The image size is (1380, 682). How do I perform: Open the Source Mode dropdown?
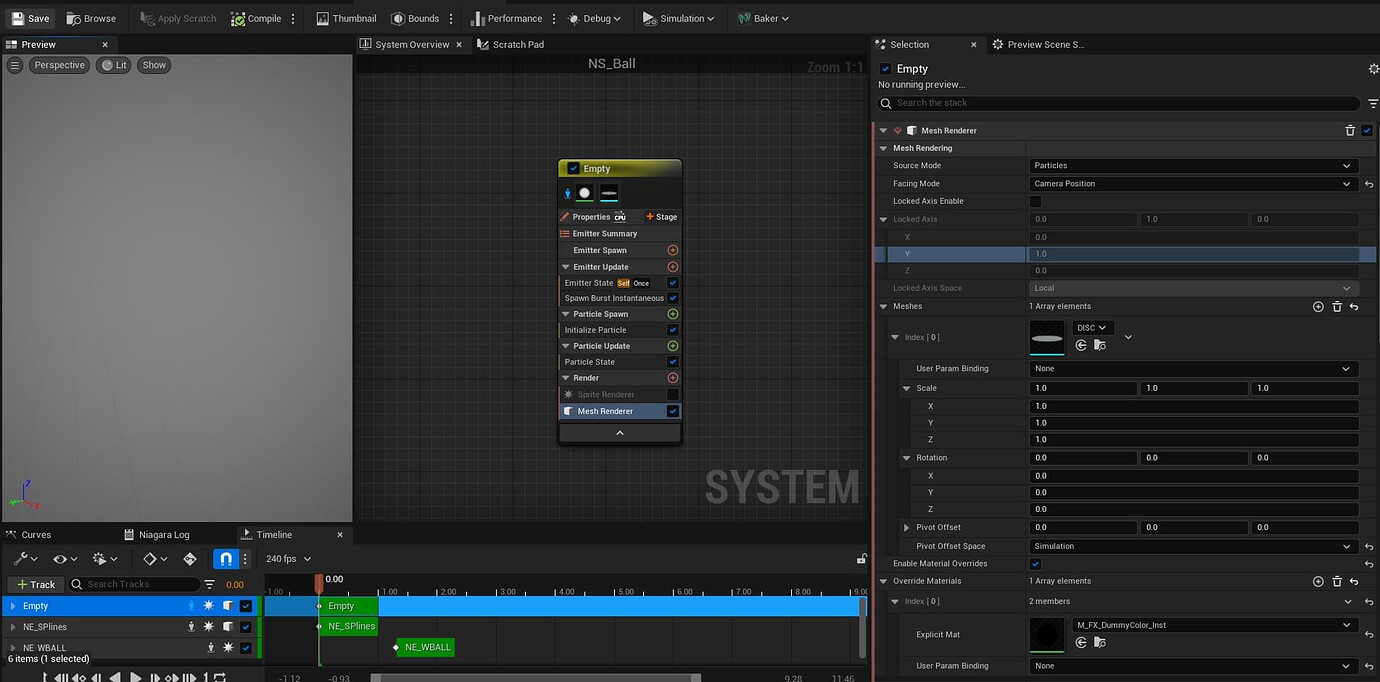tap(1193, 166)
